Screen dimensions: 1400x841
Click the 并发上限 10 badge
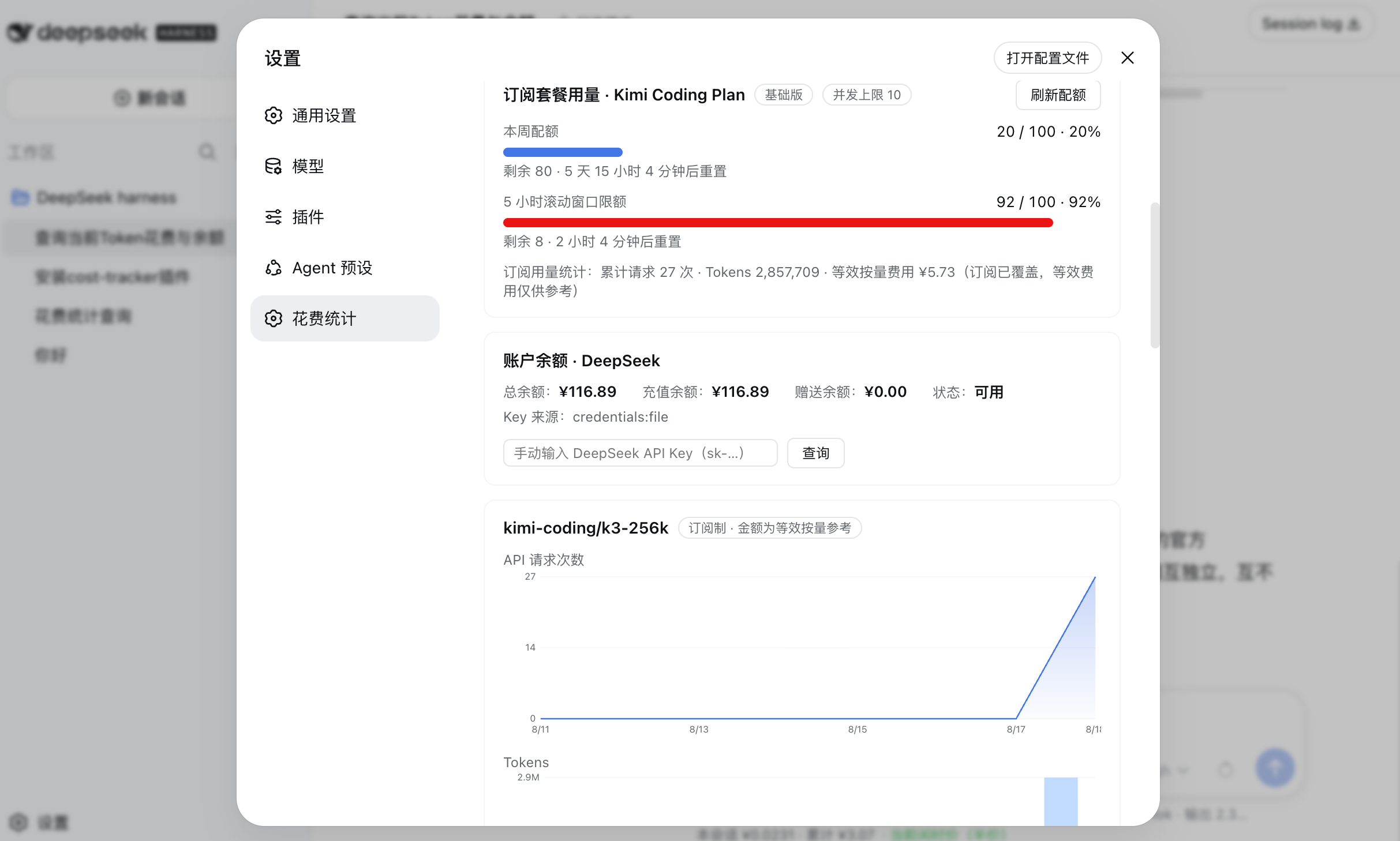866,95
